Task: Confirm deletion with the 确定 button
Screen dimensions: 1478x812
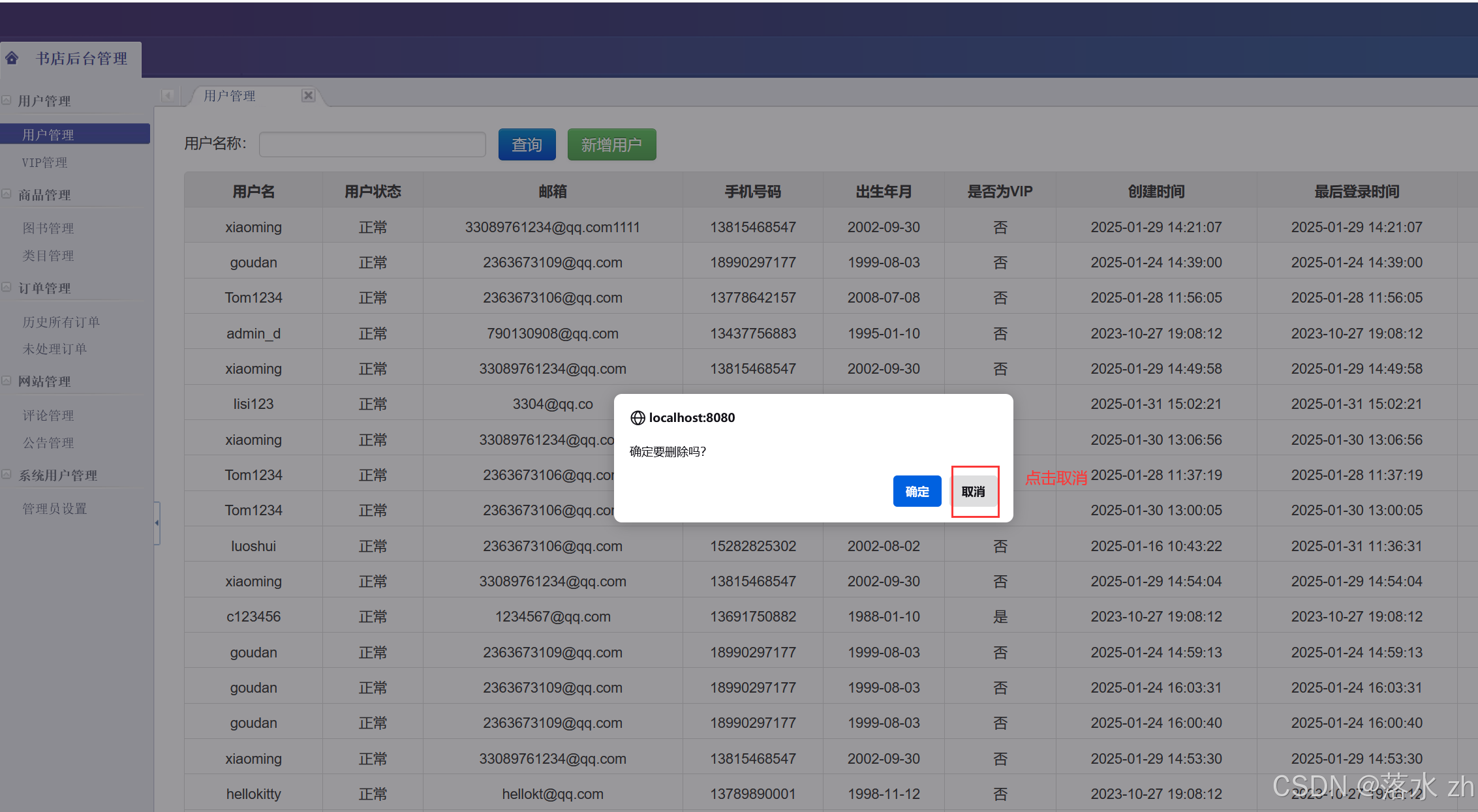Action: pyautogui.click(x=916, y=491)
